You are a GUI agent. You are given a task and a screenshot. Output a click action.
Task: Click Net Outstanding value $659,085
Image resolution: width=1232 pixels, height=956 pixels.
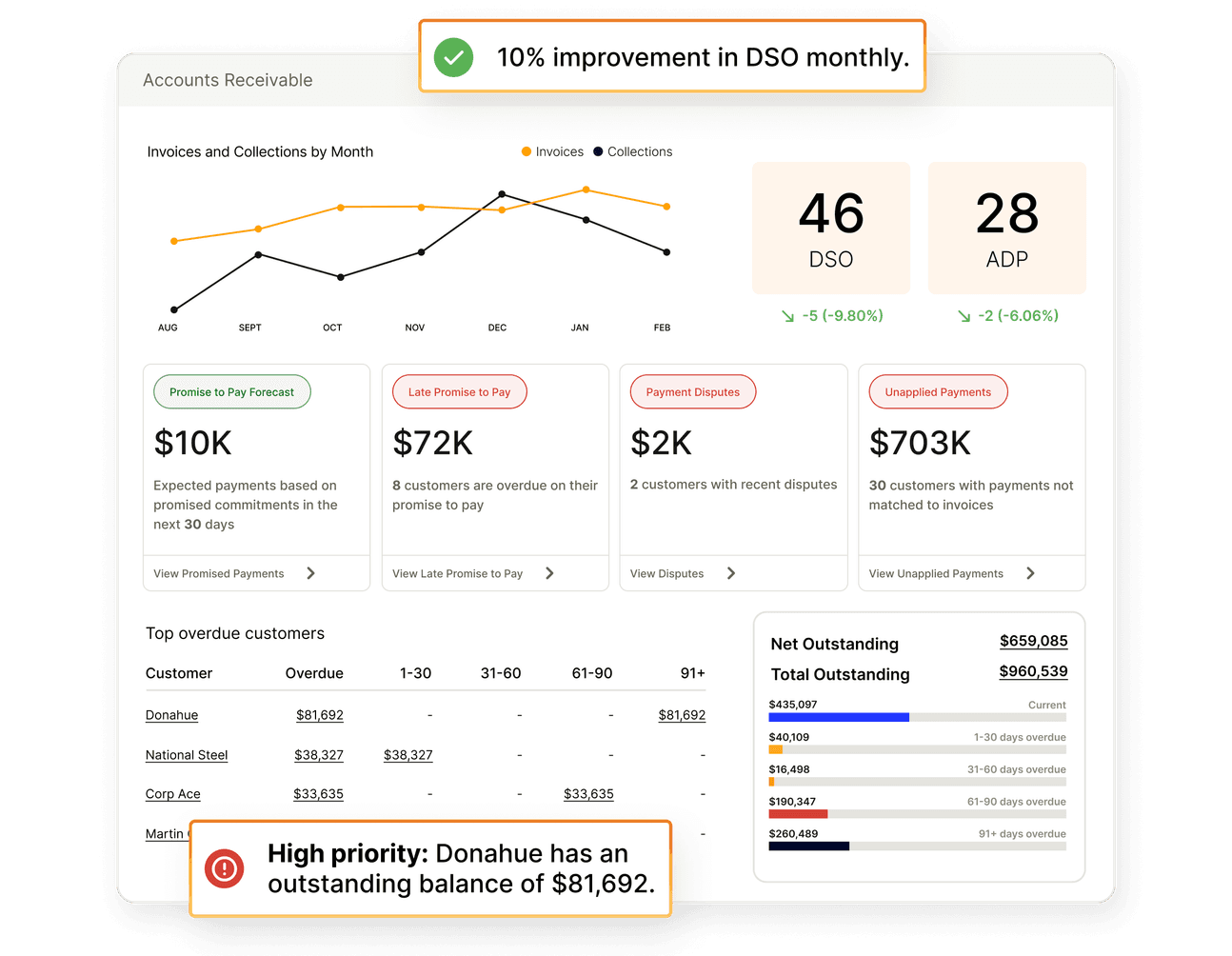click(1033, 642)
